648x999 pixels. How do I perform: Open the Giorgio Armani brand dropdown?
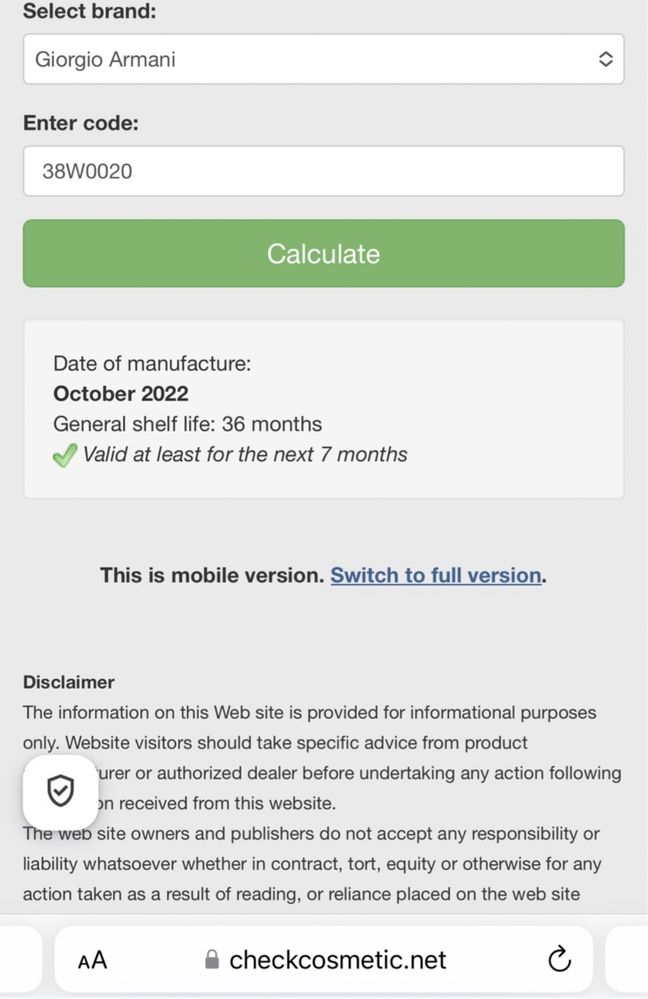[x=324, y=59]
